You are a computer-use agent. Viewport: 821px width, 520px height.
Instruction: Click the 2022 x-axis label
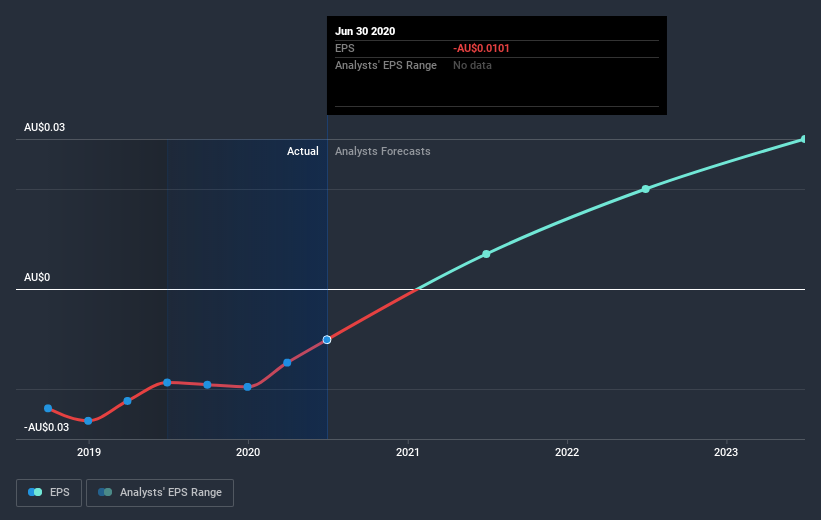tap(567, 452)
